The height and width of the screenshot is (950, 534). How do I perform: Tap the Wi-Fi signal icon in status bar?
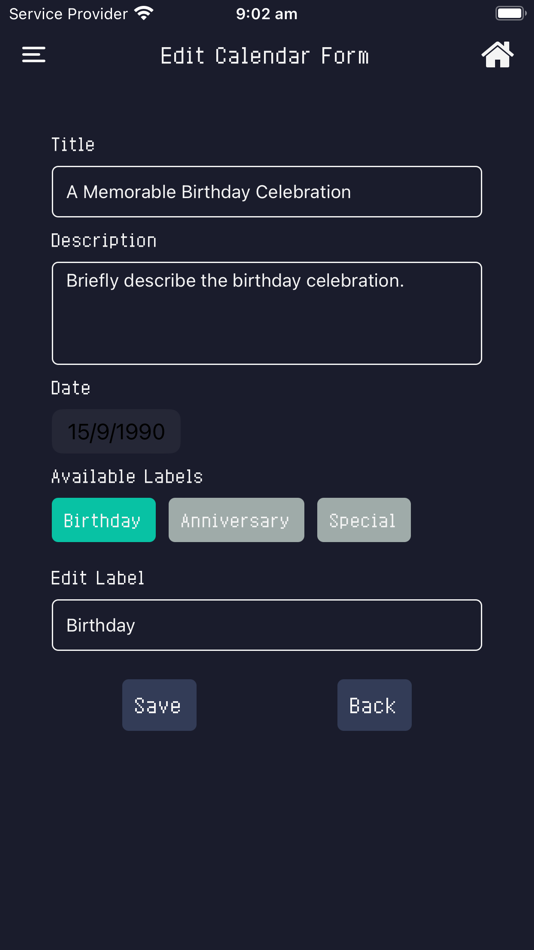[144, 13]
